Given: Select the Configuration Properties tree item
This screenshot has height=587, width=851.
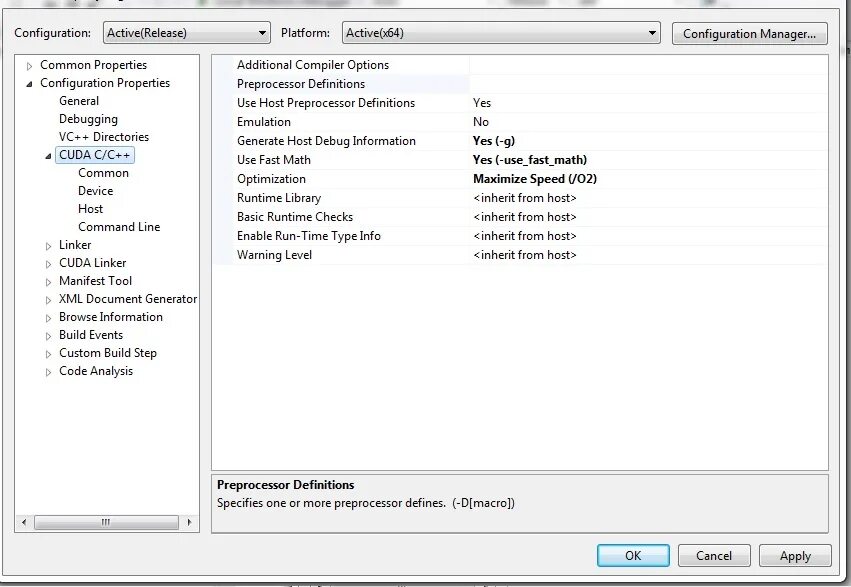Looking at the screenshot, I should point(105,83).
